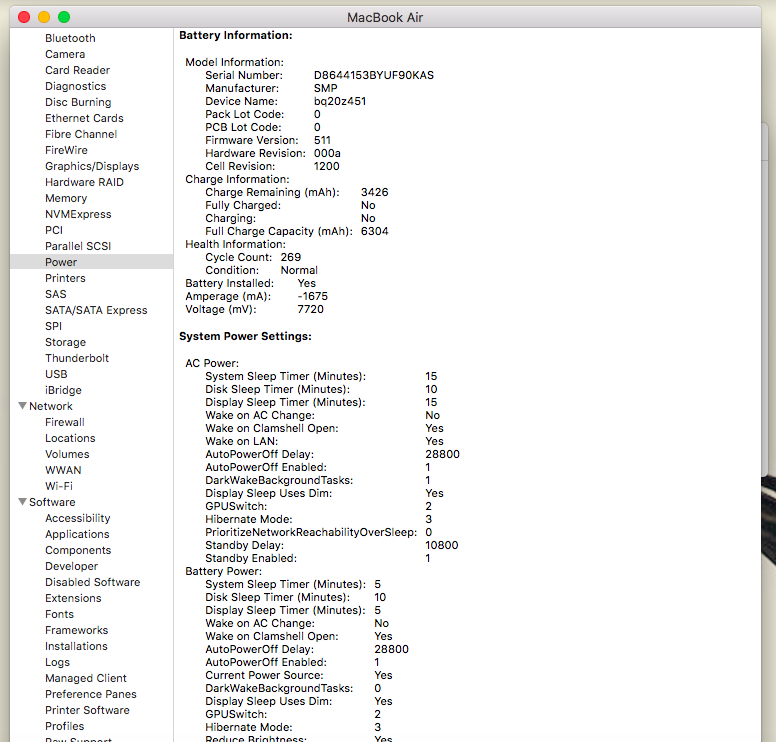776x742 pixels.
Task: Select Fibre Channel entry
Action: point(81,134)
